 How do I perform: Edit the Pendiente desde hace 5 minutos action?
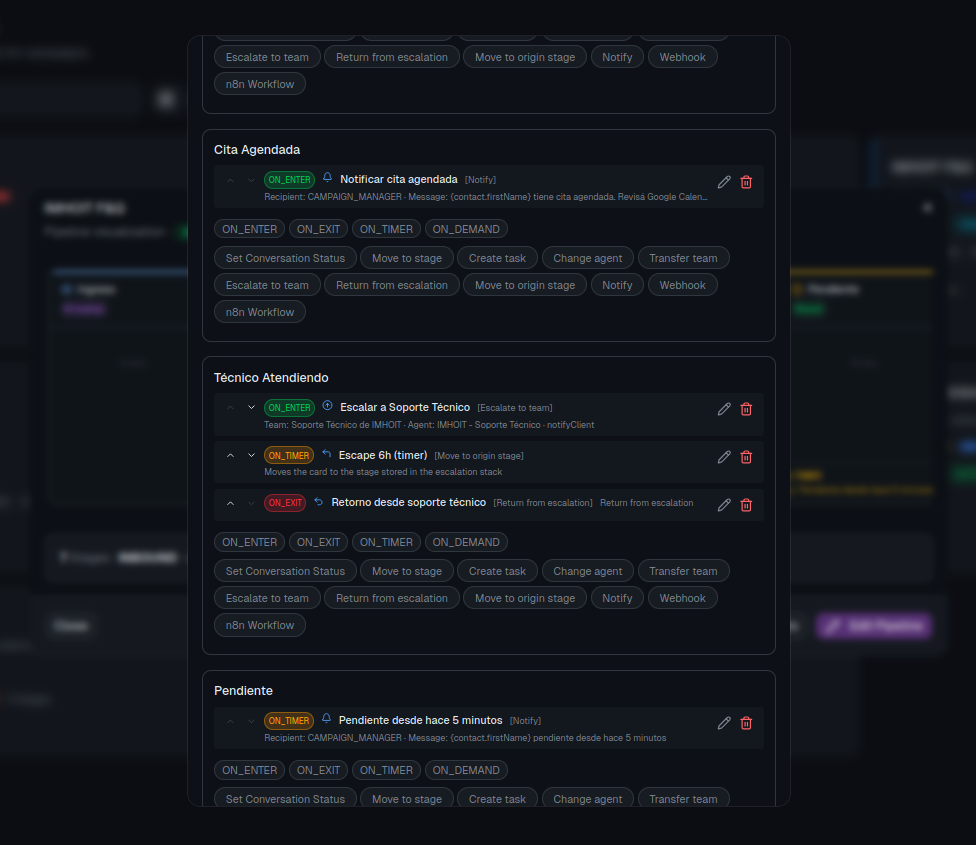pyautogui.click(x=724, y=723)
